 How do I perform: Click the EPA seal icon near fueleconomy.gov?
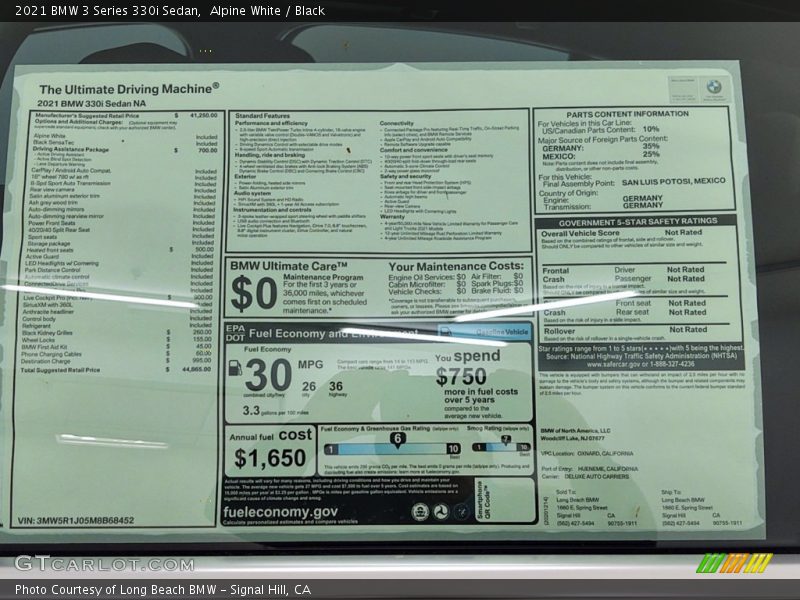(x=420, y=512)
